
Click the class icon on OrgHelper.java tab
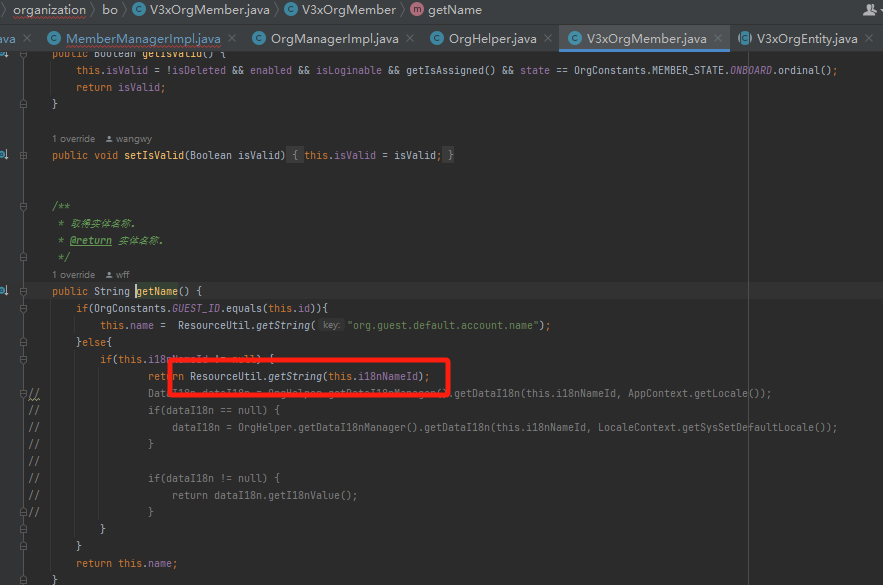[436, 39]
